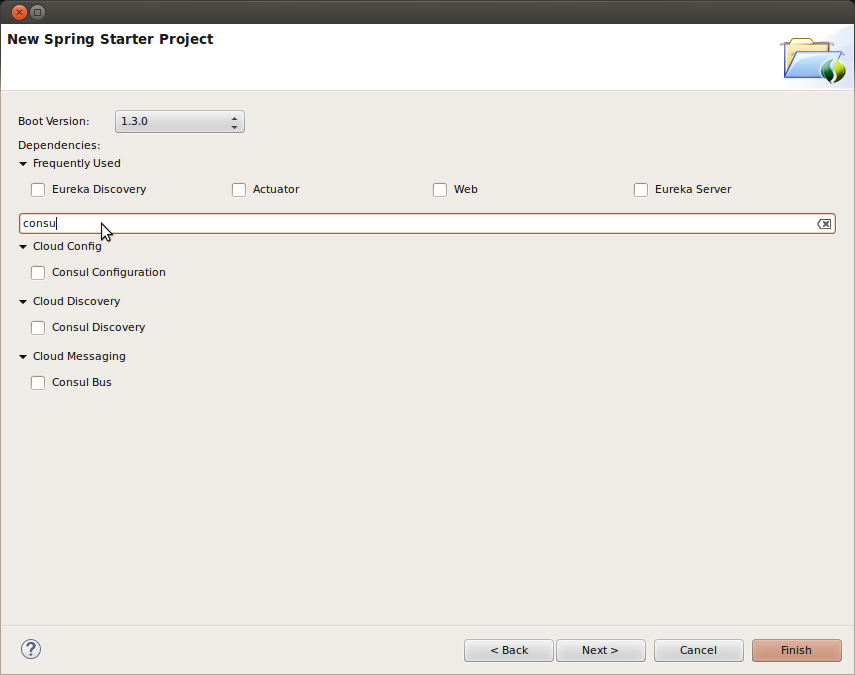This screenshot has height=675, width=855.
Task: Collapse the Cloud Discovery group
Action: [23, 302]
